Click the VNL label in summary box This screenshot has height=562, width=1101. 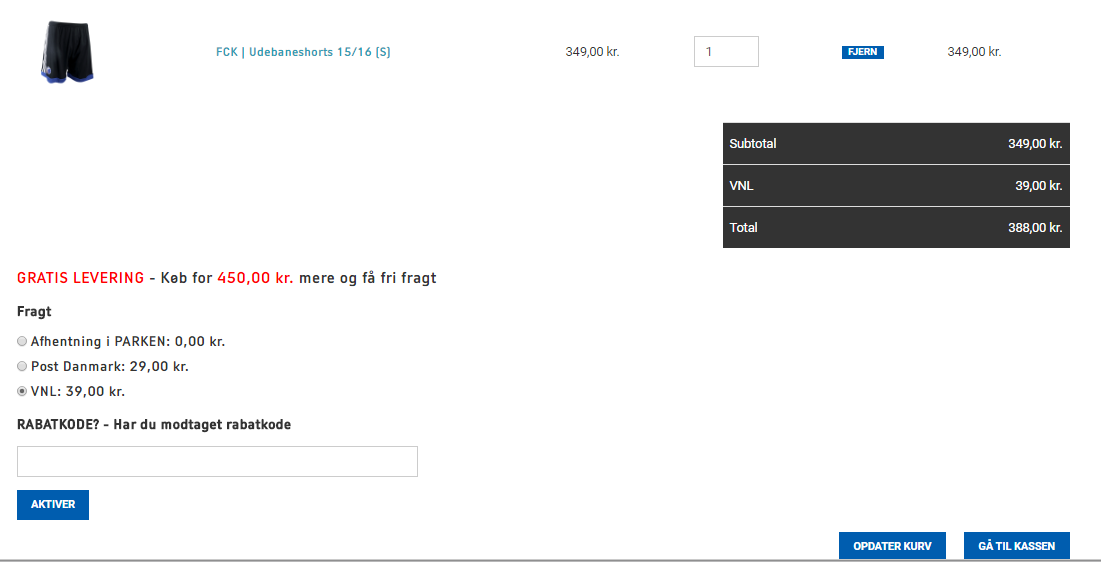coord(741,186)
